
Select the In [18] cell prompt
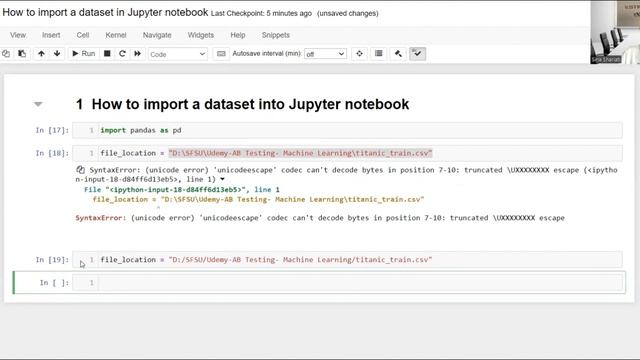pos(52,153)
